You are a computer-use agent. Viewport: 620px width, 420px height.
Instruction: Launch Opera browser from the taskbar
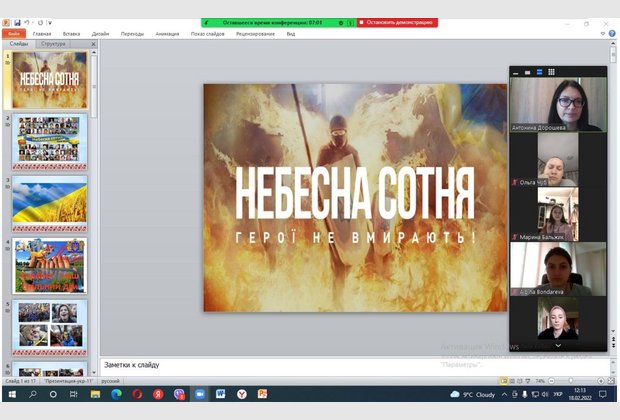click(137, 395)
